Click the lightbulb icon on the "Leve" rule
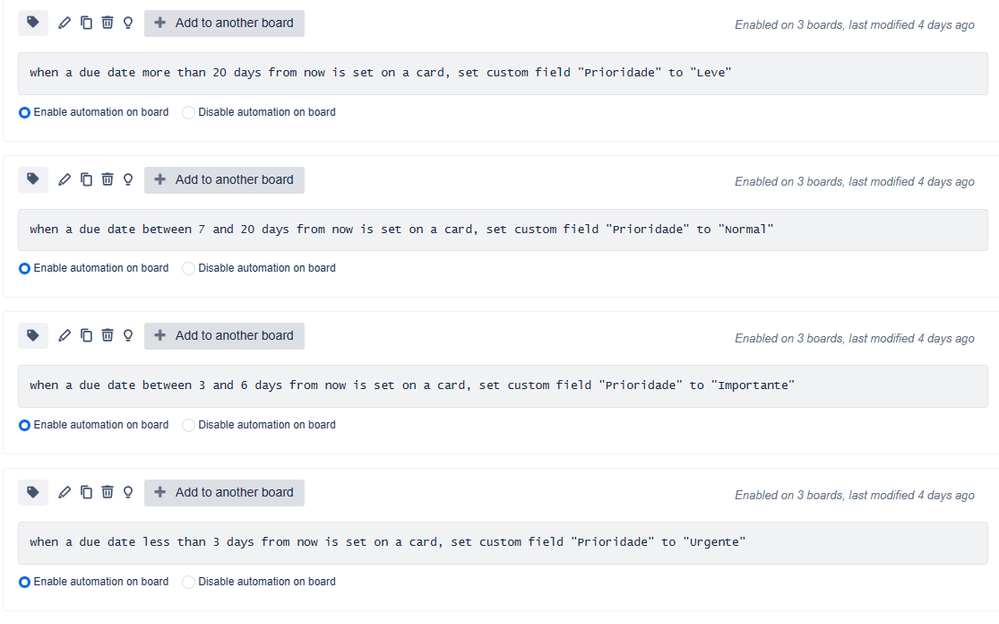The width and height of the screenshot is (999, 624). click(x=128, y=23)
